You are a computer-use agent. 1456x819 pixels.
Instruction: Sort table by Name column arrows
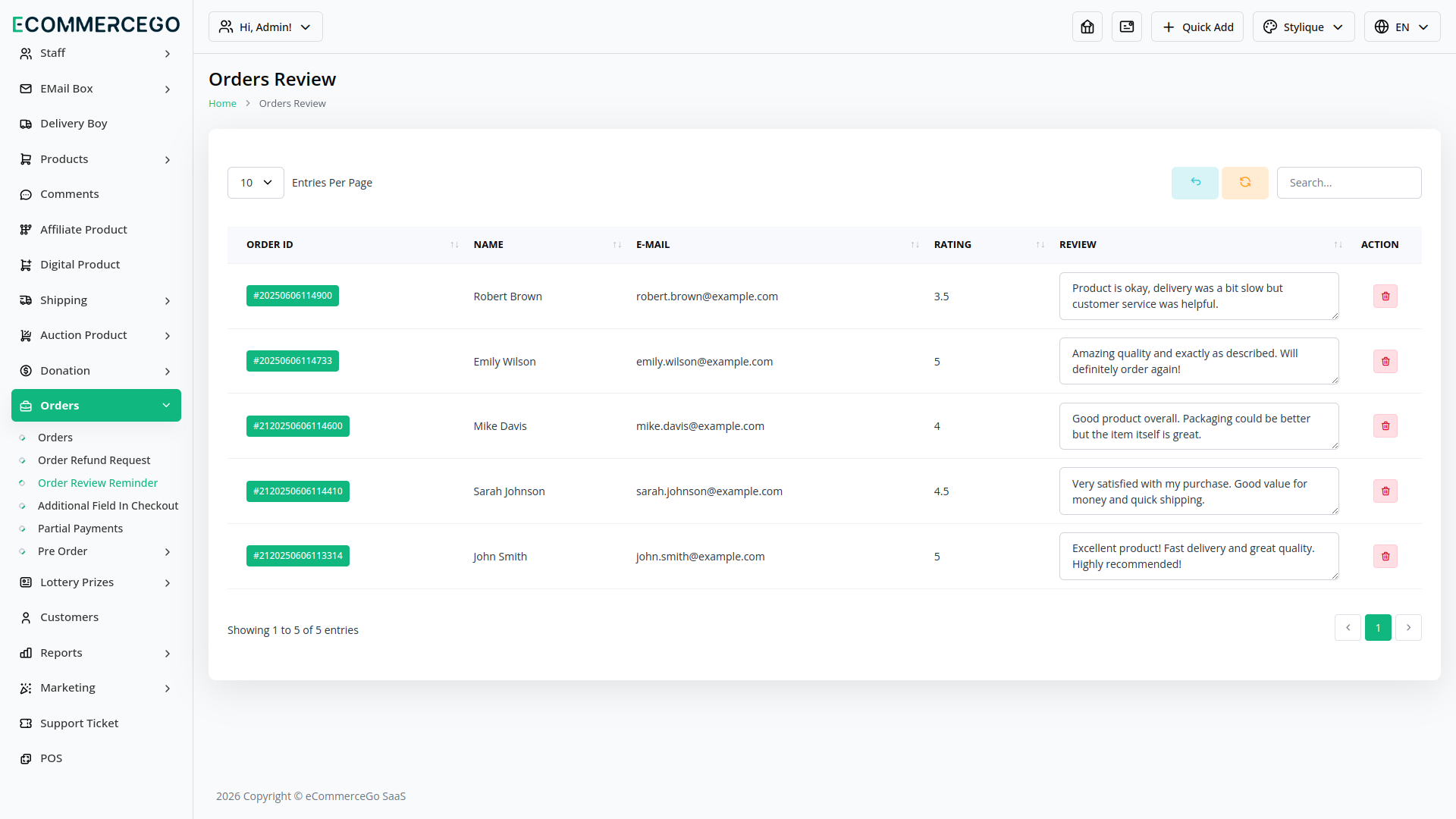pos(617,245)
